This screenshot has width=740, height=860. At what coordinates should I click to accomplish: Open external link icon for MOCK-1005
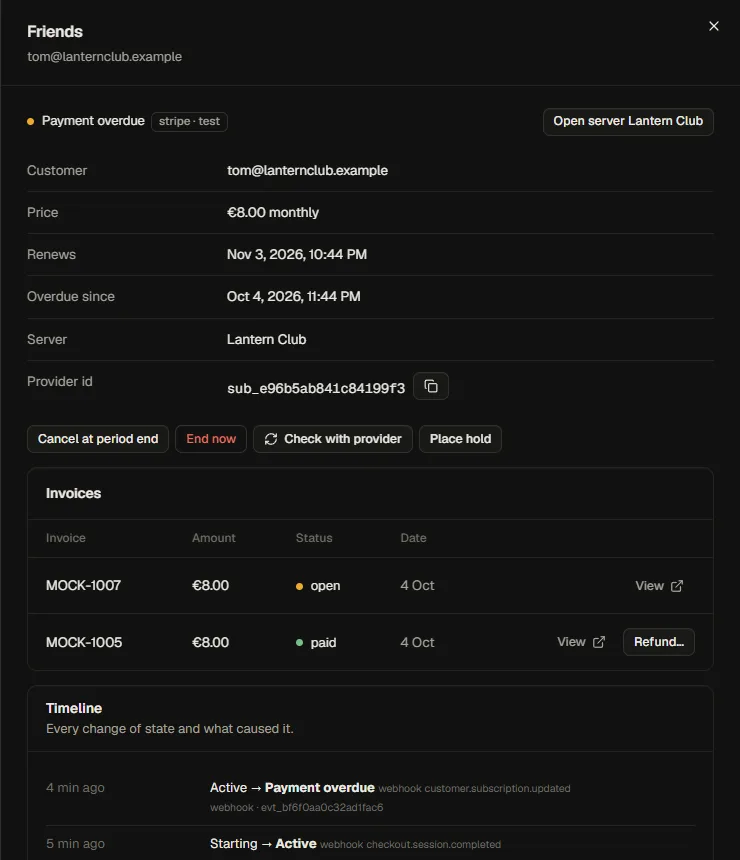599,642
